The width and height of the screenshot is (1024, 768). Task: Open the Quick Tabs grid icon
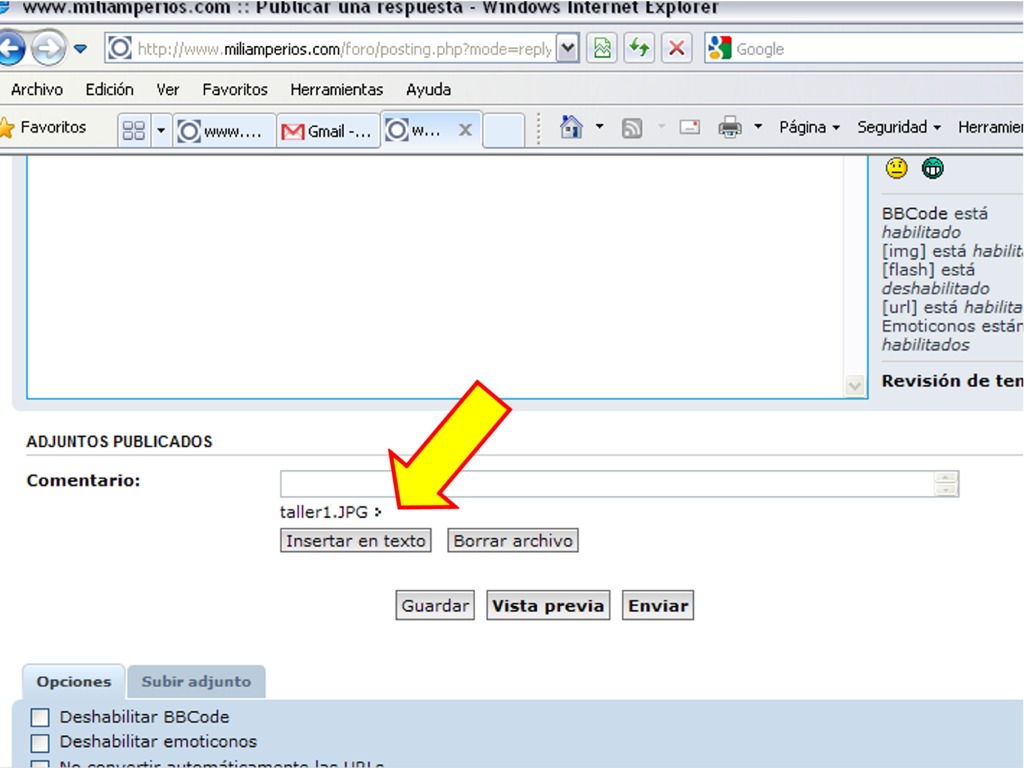(x=133, y=131)
